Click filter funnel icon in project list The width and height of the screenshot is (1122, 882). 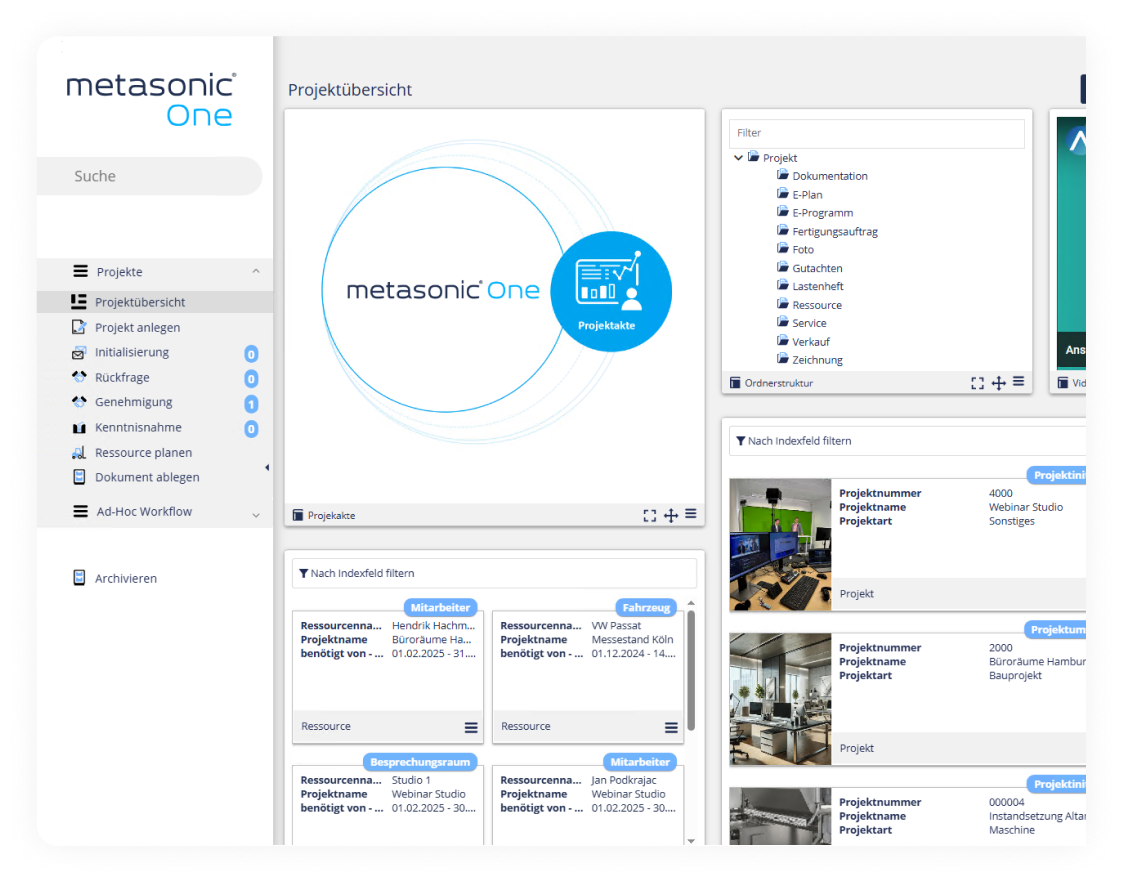point(741,441)
